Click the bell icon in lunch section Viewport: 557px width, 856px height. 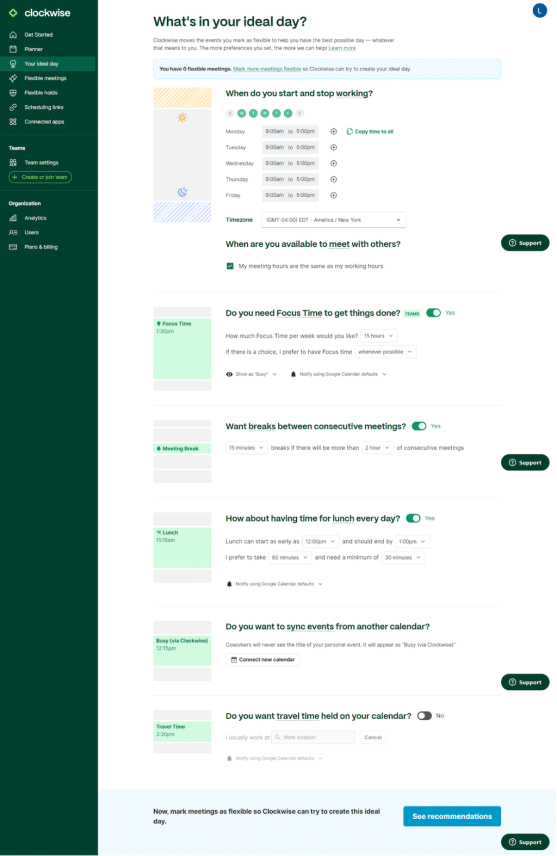click(229, 584)
